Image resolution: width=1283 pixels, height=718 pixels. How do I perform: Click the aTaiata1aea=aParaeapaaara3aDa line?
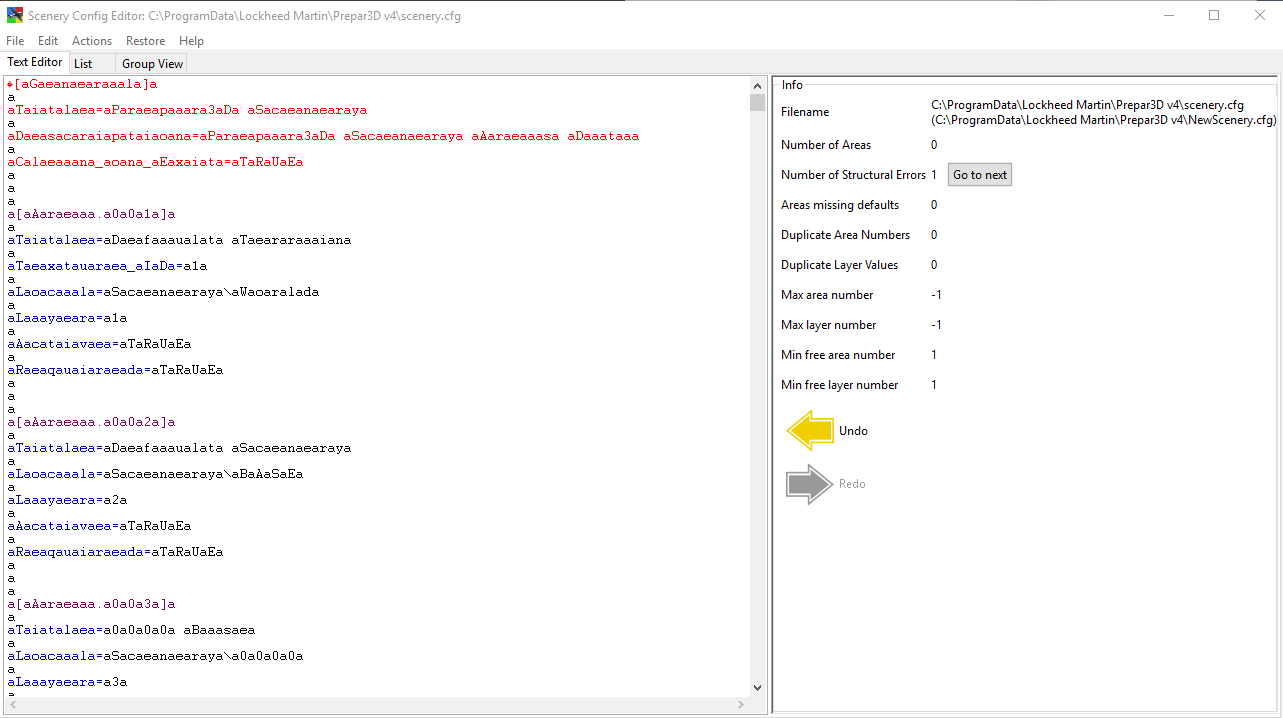(187, 110)
